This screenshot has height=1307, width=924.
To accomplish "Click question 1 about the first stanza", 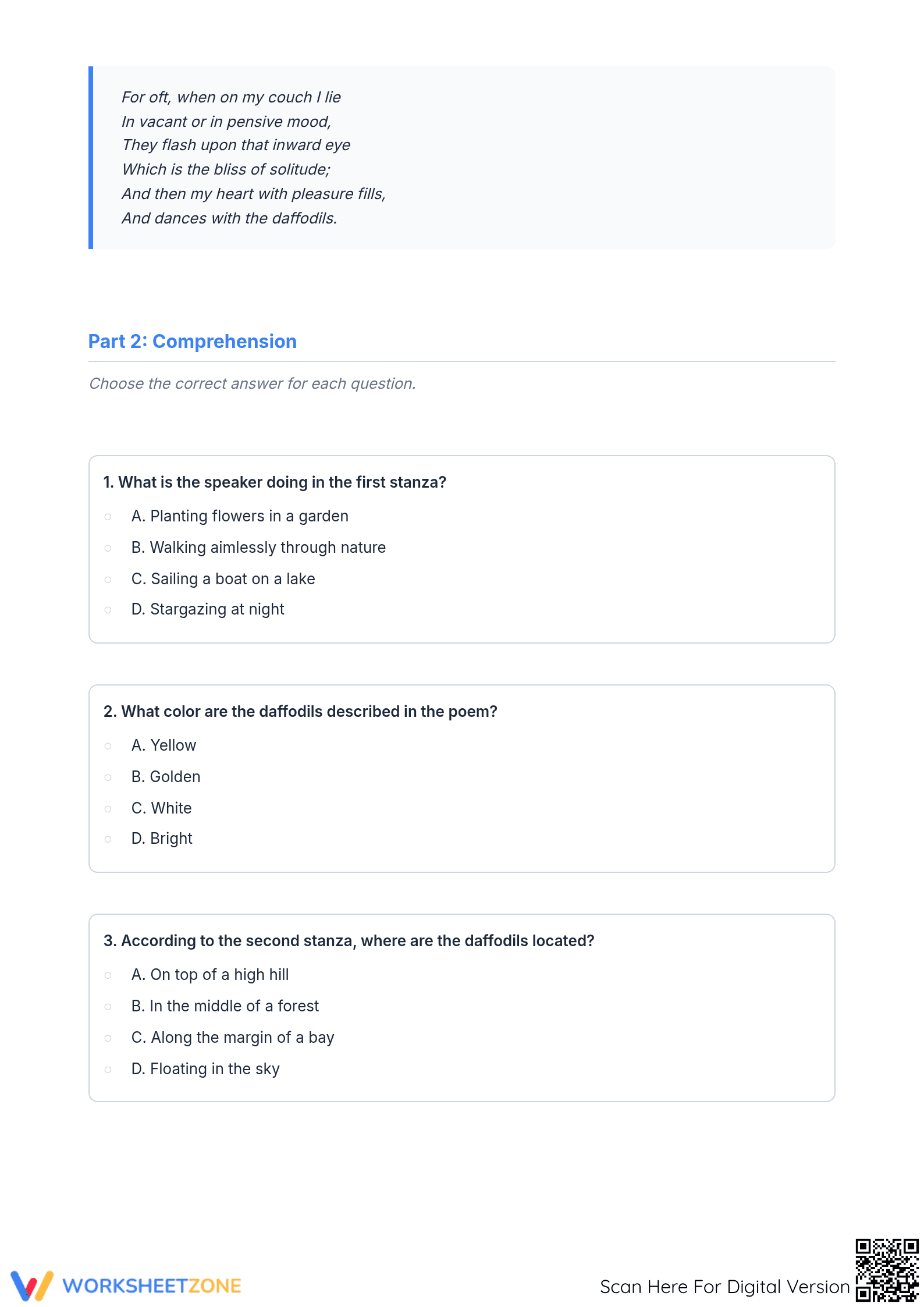I will coord(275,482).
